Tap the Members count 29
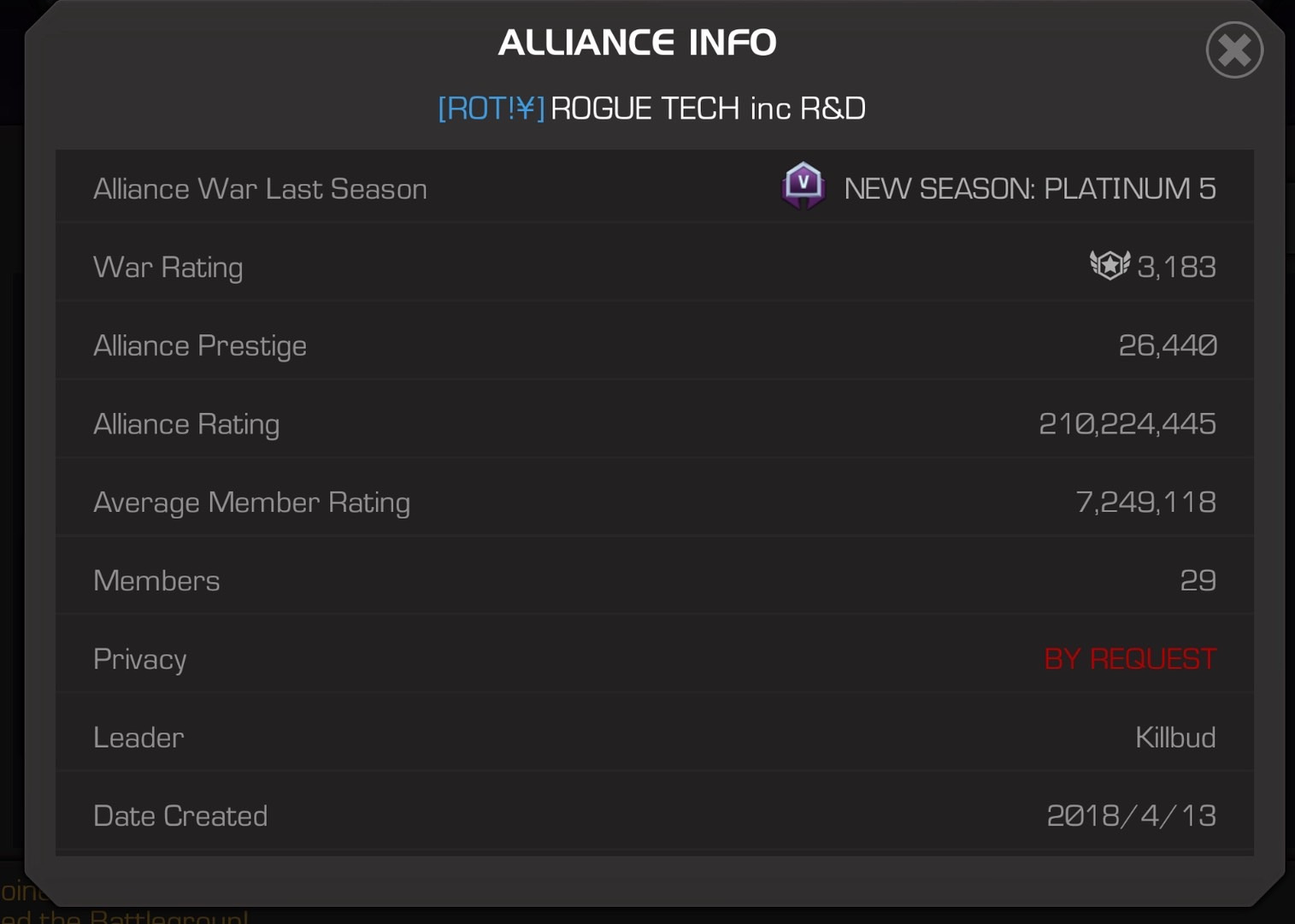 pyautogui.click(x=1198, y=580)
